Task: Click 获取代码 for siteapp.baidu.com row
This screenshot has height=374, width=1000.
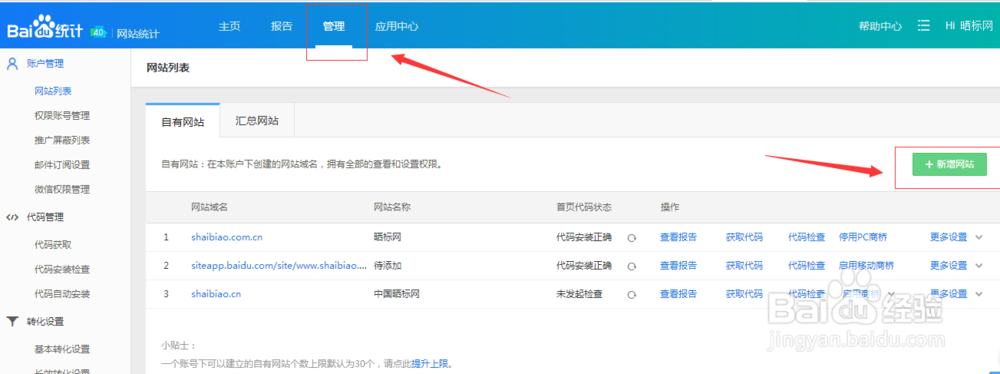Action: 744,266
